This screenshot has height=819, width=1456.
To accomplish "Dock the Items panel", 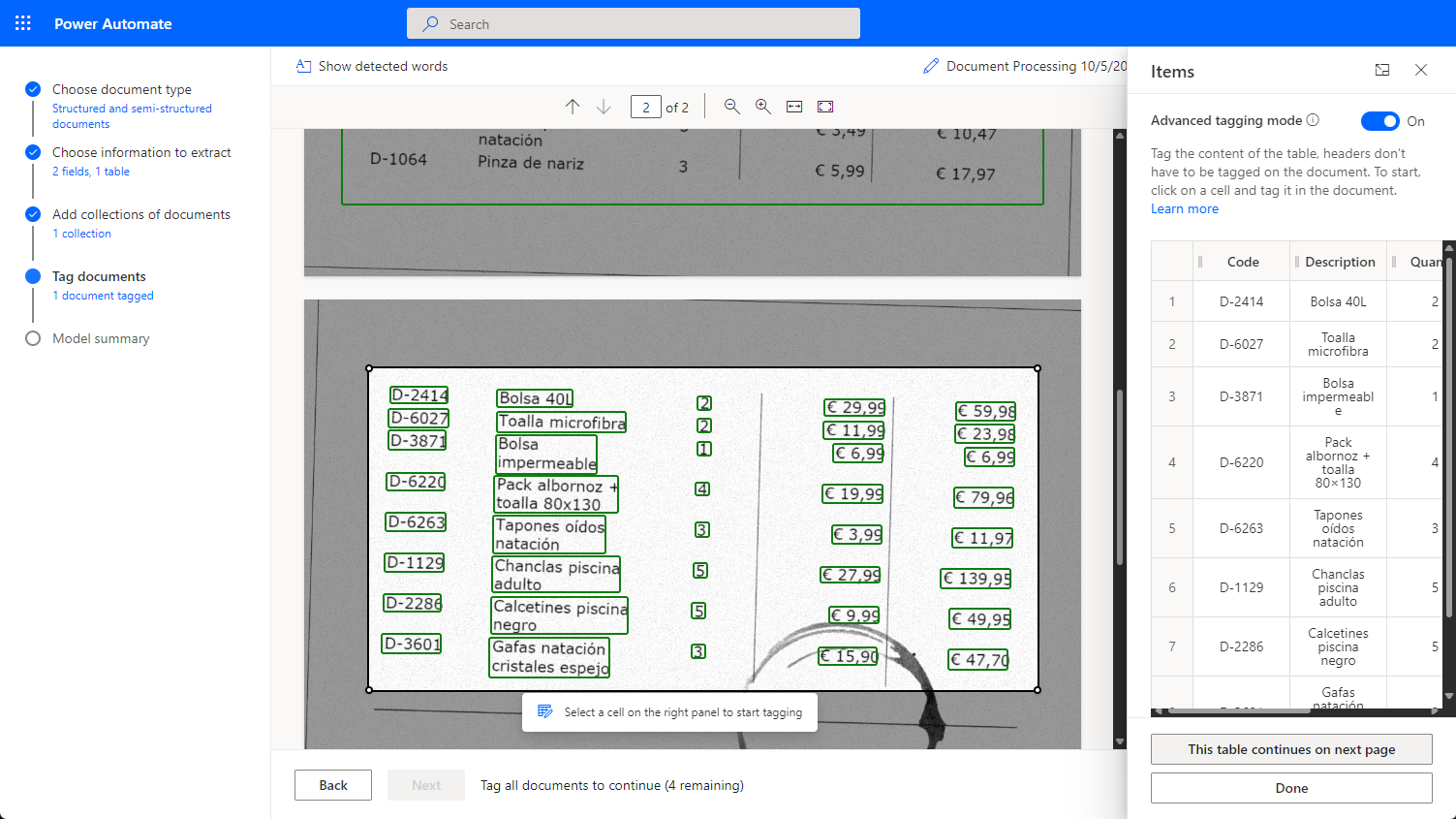I will coord(1382,70).
